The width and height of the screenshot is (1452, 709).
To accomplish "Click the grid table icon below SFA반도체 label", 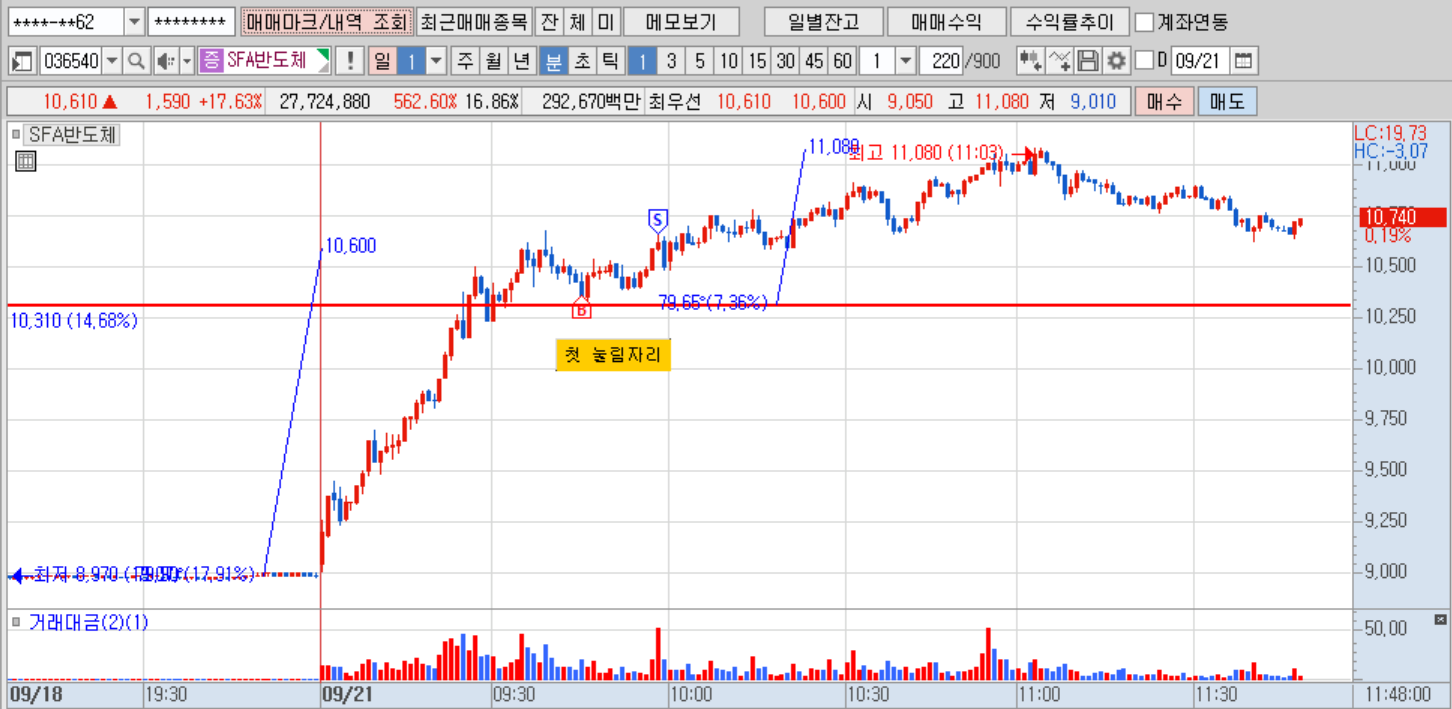I will pyautogui.click(x=25, y=161).
